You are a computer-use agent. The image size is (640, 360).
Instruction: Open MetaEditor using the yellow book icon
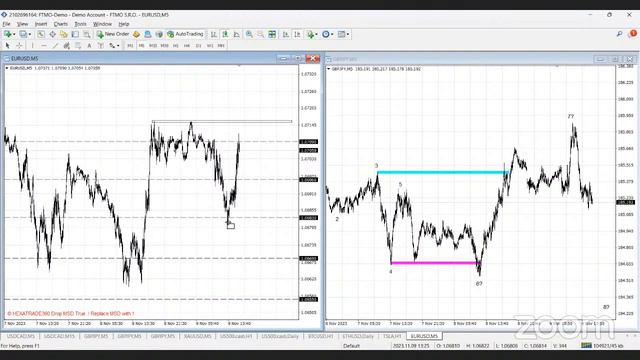pos(136,34)
